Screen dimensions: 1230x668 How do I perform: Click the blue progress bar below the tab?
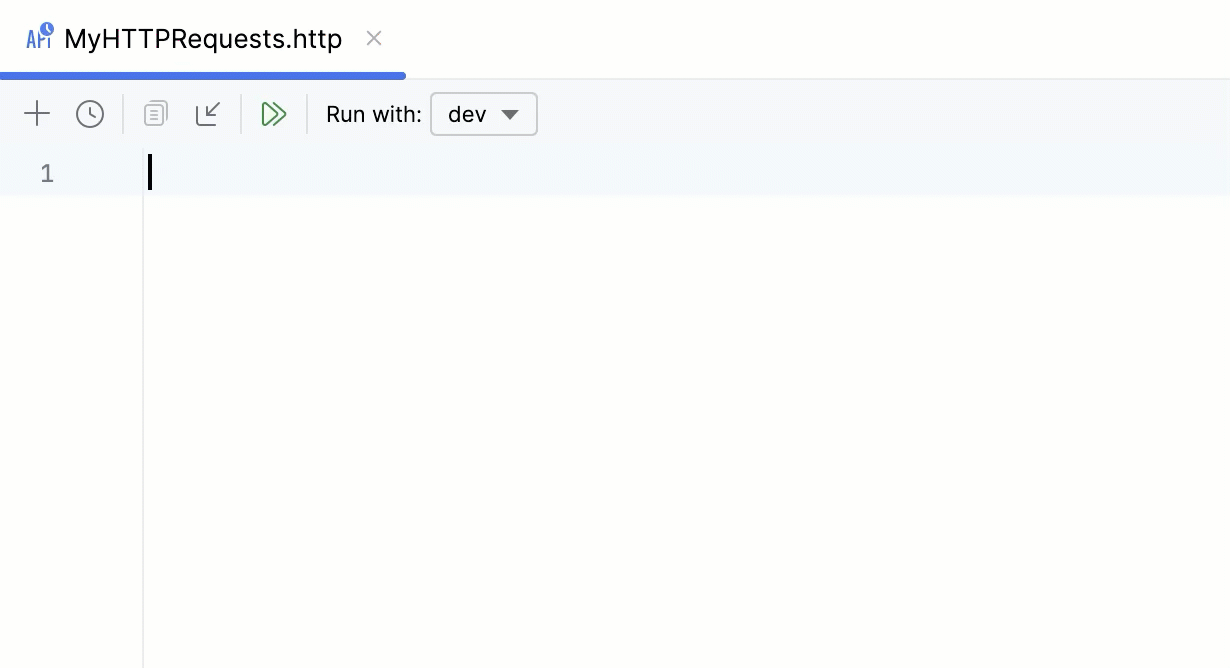coord(200,75)
